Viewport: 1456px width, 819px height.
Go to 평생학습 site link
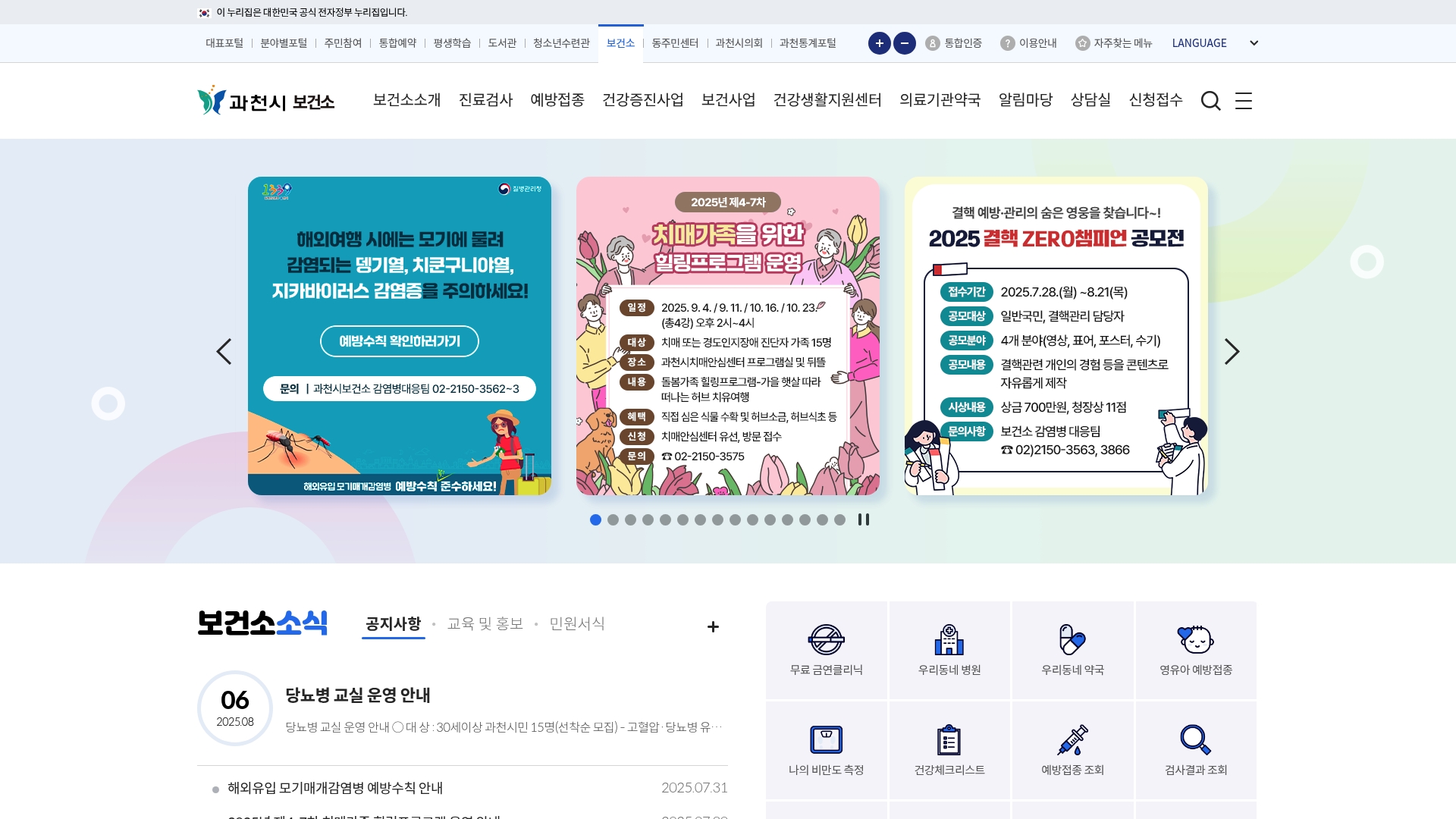point(452,43)
